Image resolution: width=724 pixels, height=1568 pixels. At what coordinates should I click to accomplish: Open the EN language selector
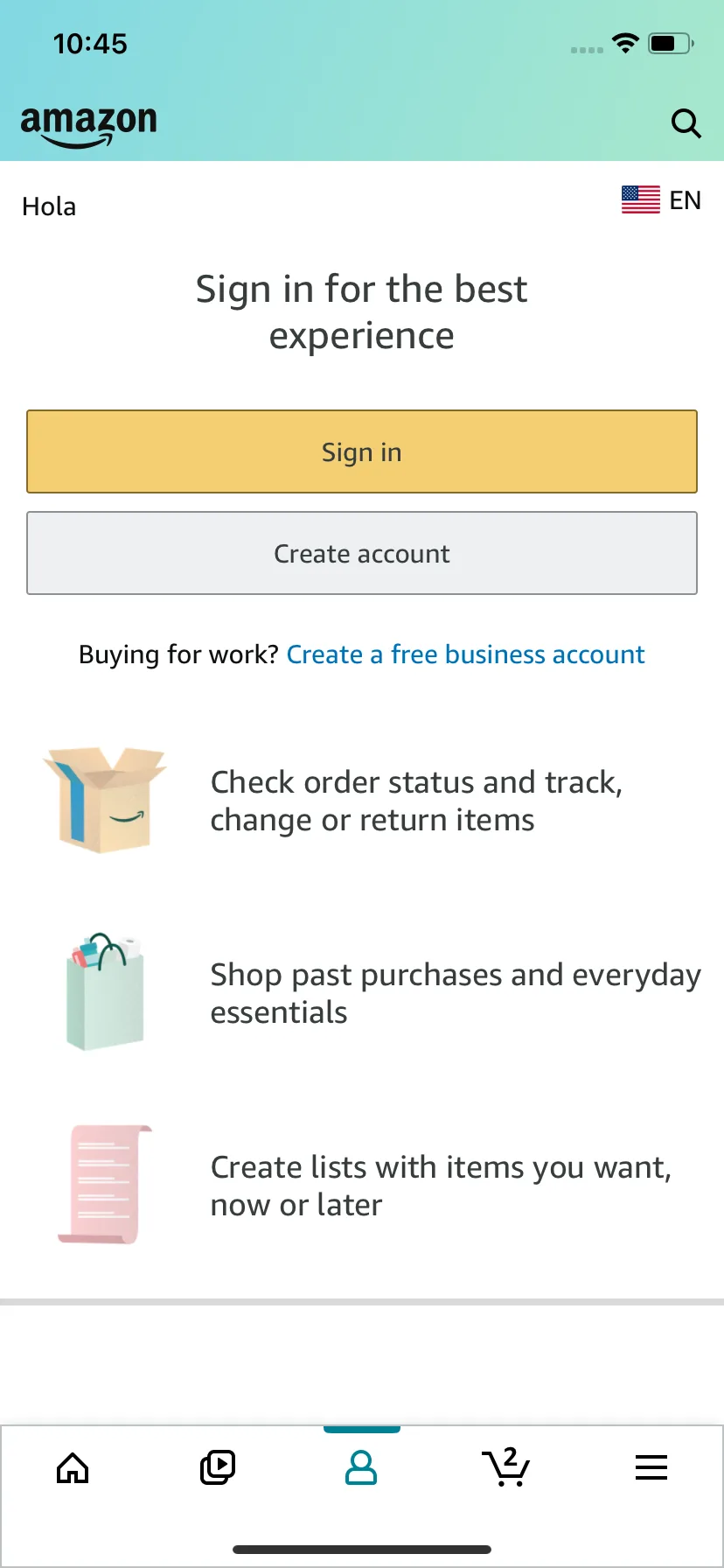pyautogui.click(x=685, y=200)
